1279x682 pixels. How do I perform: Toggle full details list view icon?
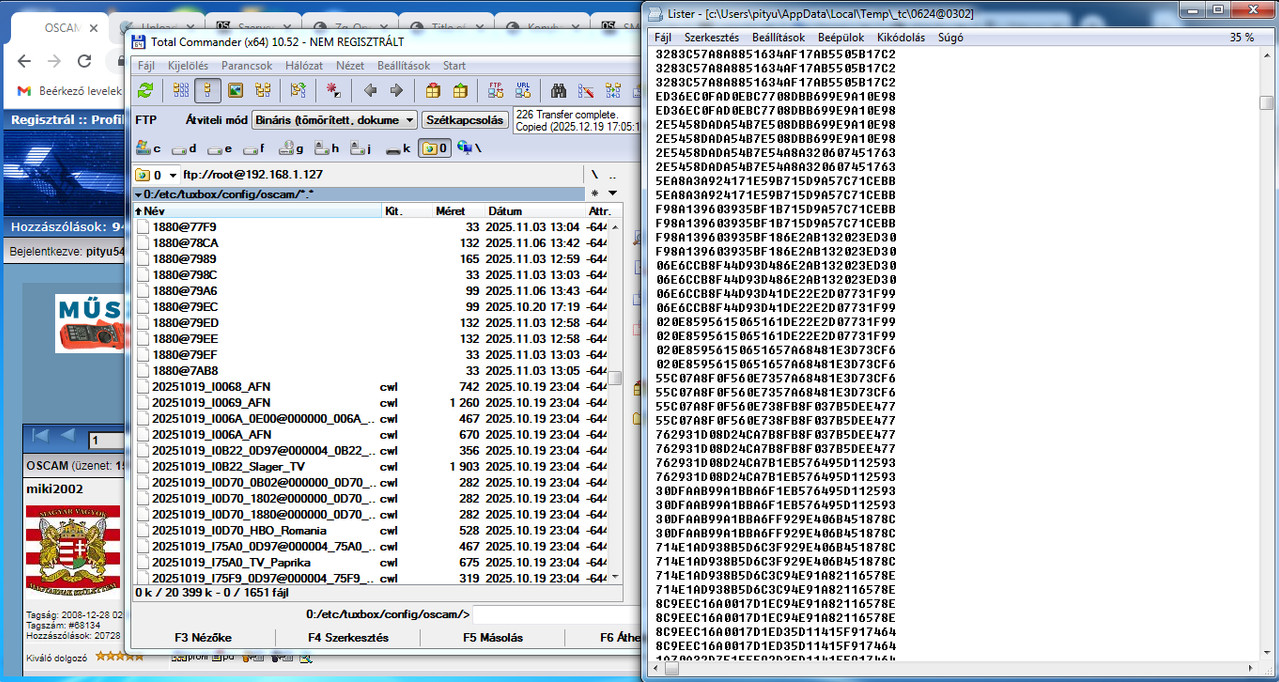pos(208,91)
